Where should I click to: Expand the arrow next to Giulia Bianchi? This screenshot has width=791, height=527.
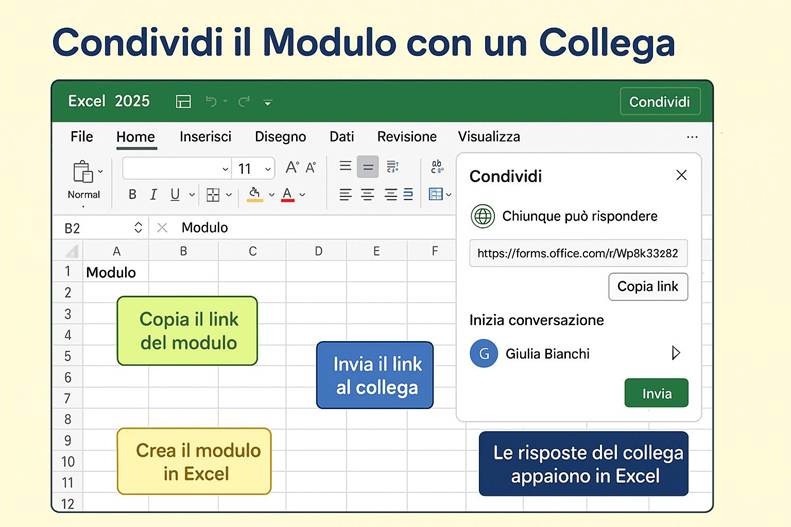[x=676, y=353]
